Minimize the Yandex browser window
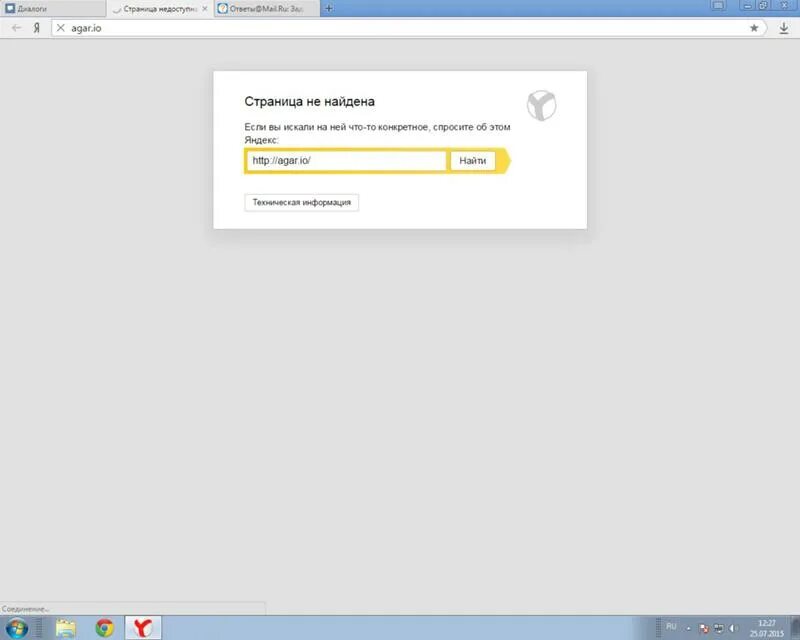This screenshot has height=640, width=800. pyautogui.click(x=747, y=6)
